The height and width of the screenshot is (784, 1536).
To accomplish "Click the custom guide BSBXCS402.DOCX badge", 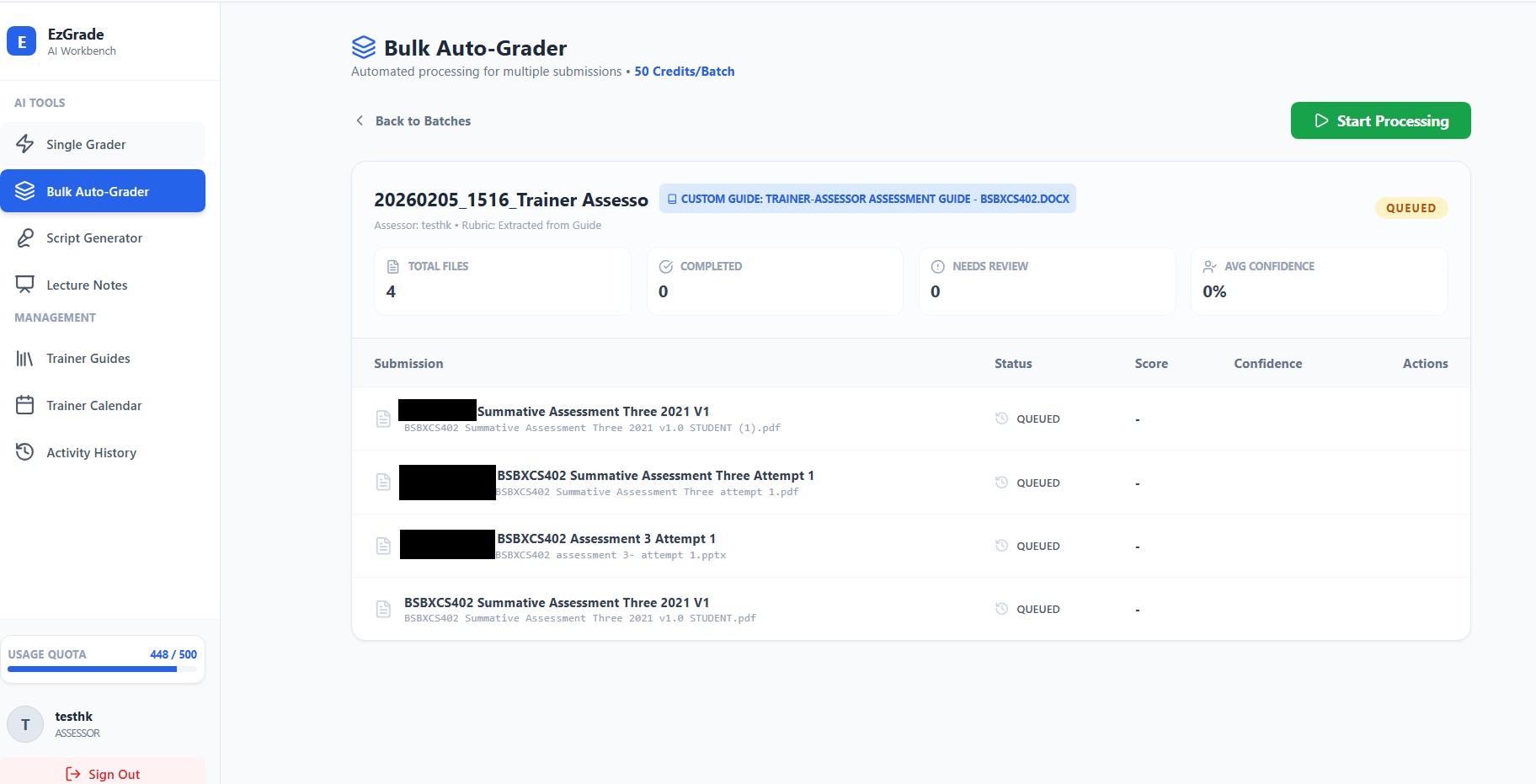I will (x=867, y=200).
